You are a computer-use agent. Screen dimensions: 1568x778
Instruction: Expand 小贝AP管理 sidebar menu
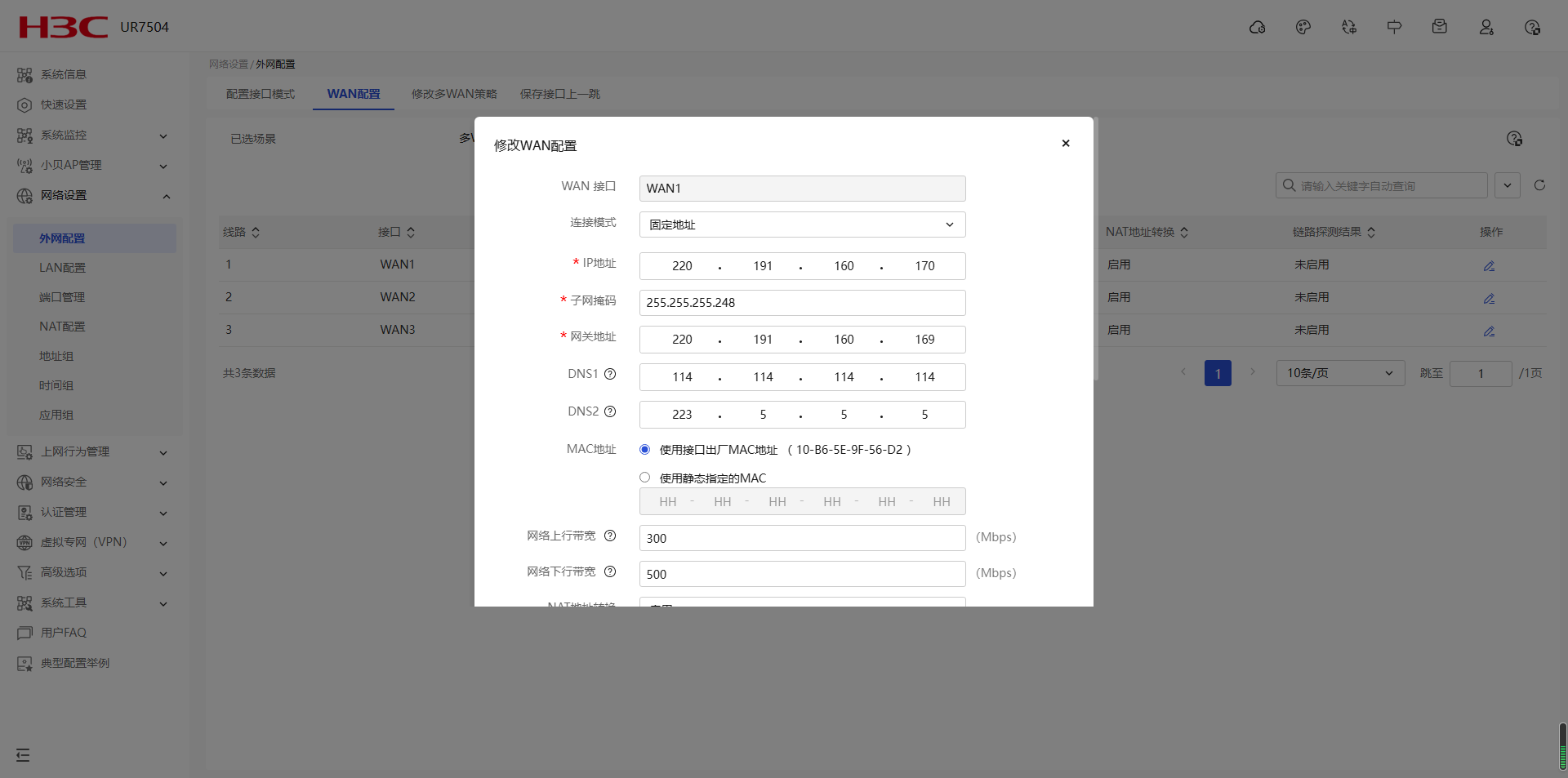pos(95,166)
